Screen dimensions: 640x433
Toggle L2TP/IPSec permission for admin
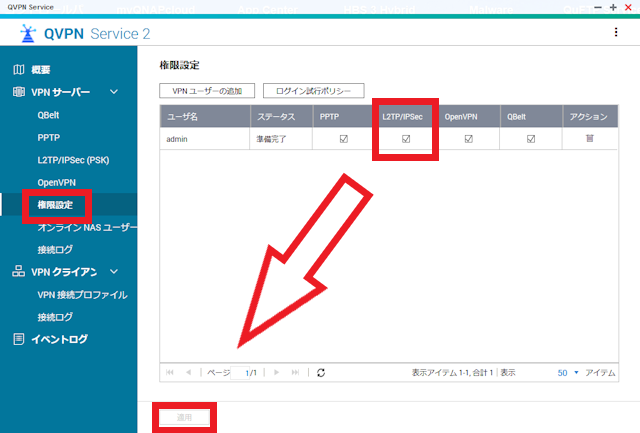pos(406,139)
